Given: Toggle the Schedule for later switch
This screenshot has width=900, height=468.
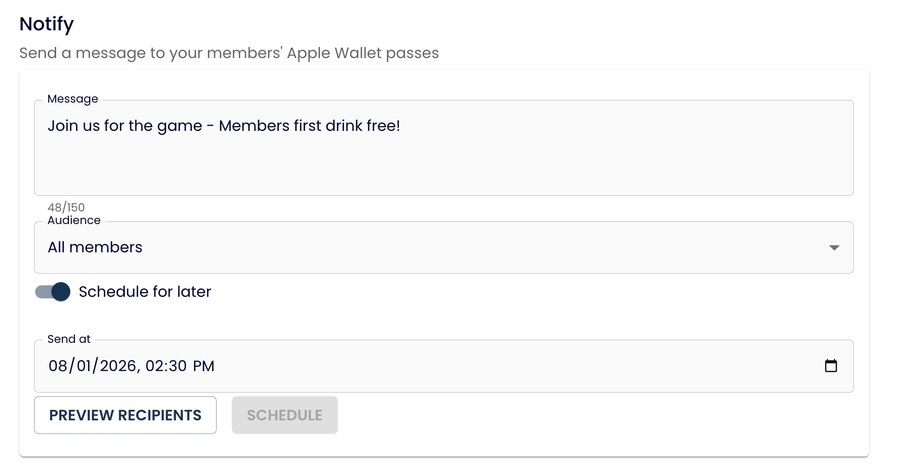Looking at the screenshot, I should point(52,292).
